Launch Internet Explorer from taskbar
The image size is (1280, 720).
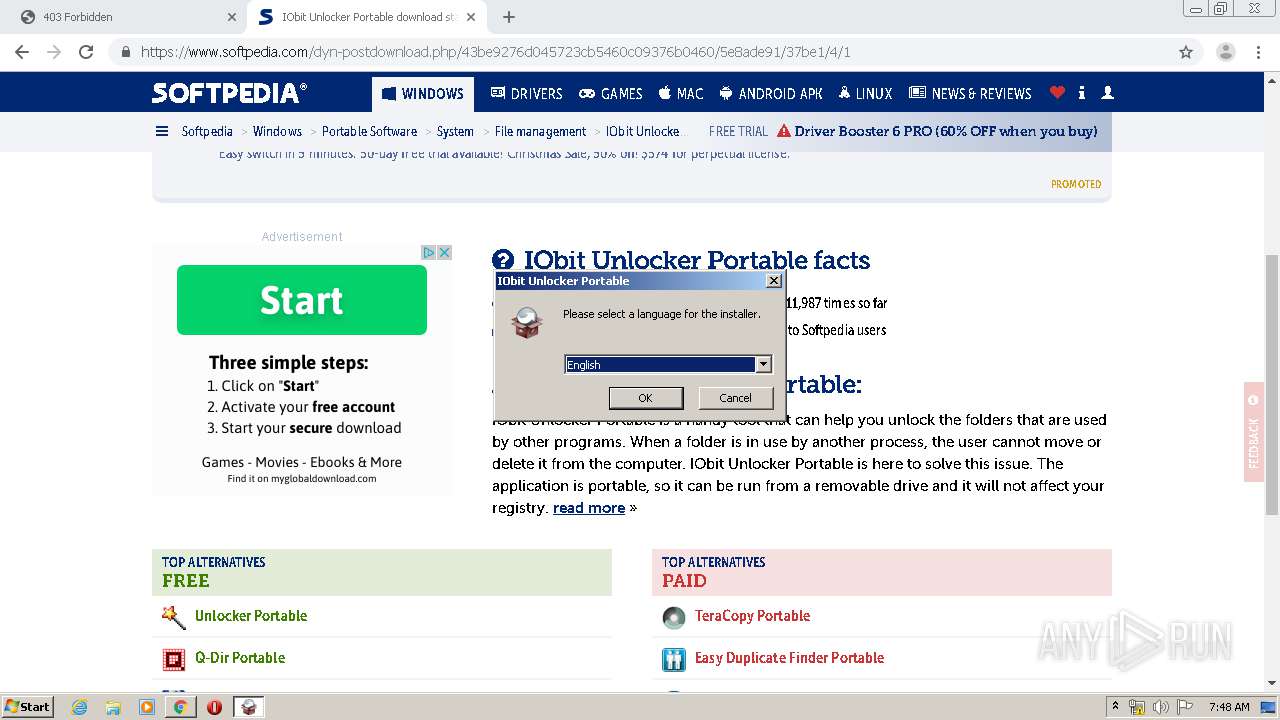(x=79, y=707)
